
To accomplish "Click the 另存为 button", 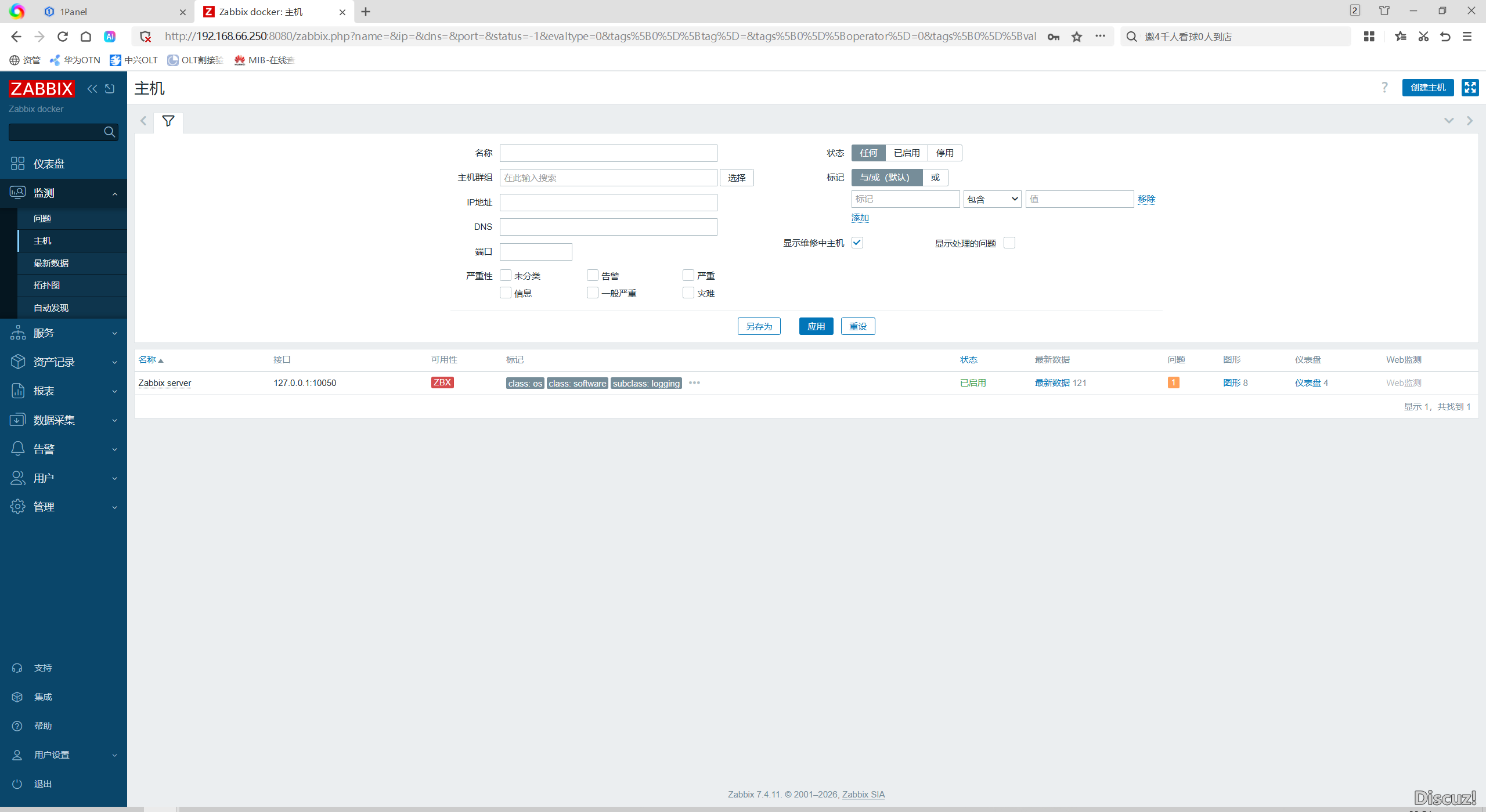I will tap(759, 326).
